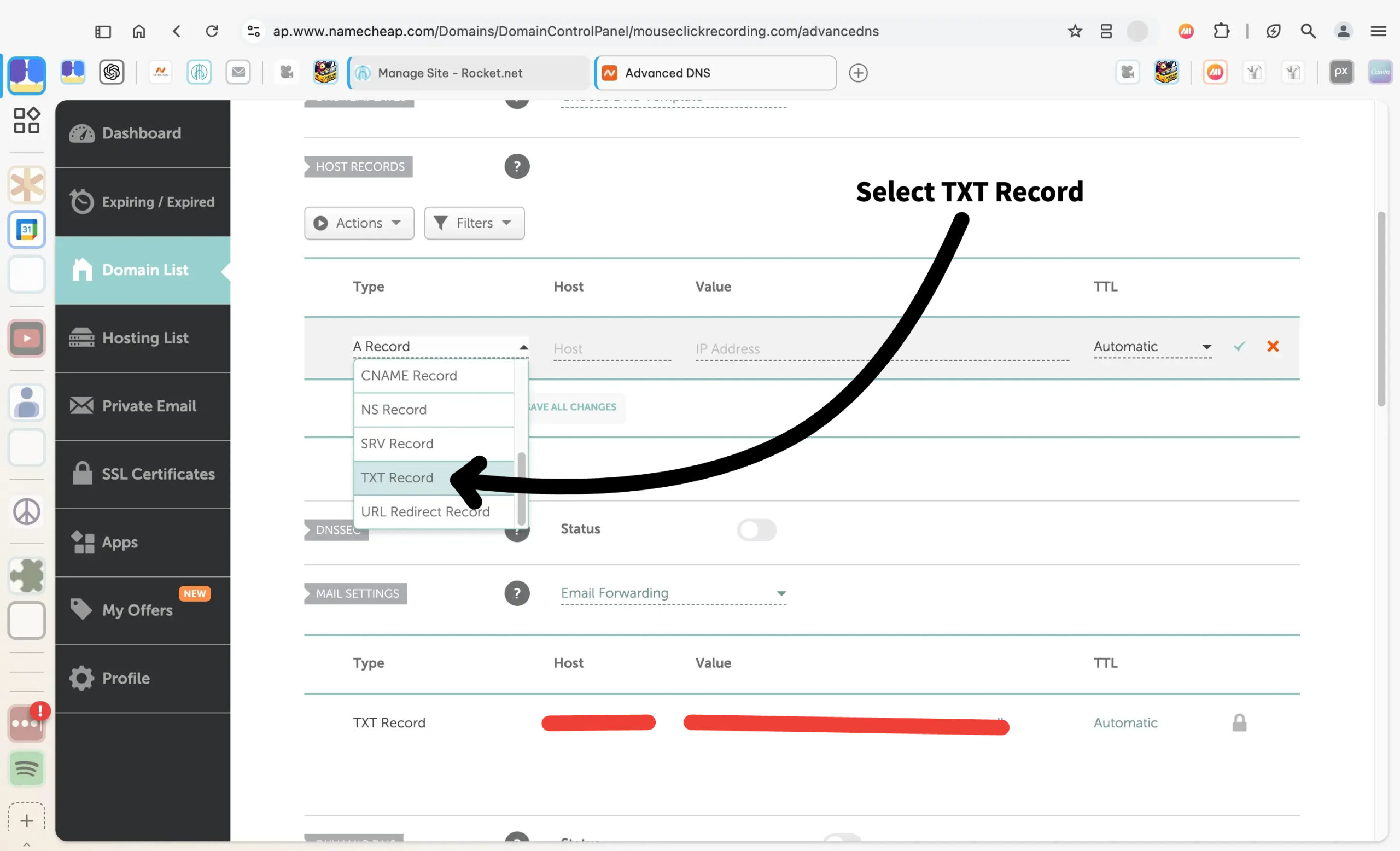The width and height of the screenshot is (1400, 851).
Task: Click the orange X to cancel record
Action: click(x=1273, y=346)
